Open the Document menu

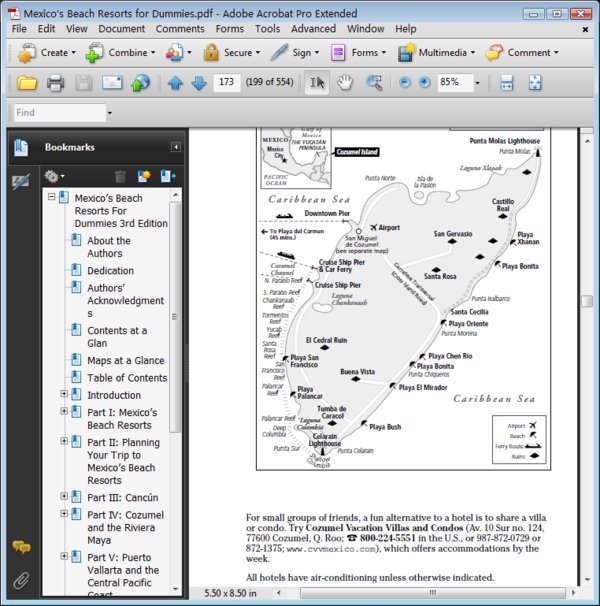click(x=121, y=29)
